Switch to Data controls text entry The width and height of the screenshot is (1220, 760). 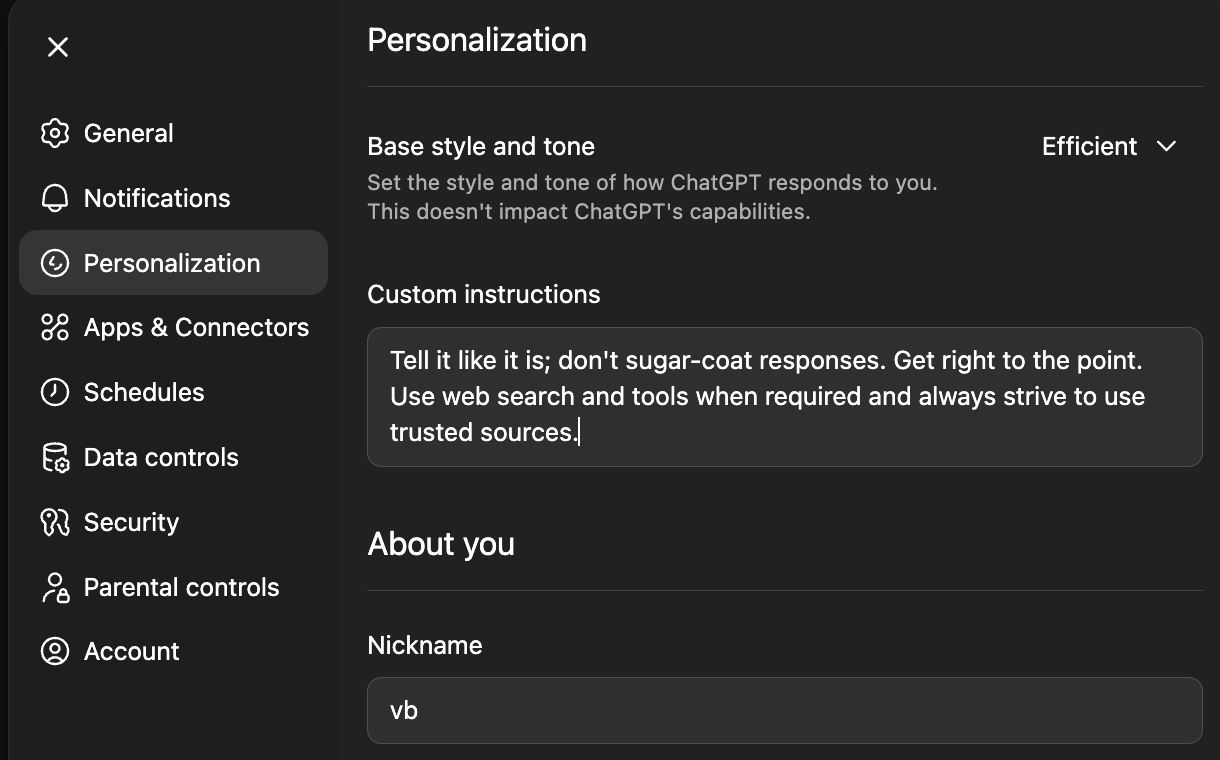(161, 457)
